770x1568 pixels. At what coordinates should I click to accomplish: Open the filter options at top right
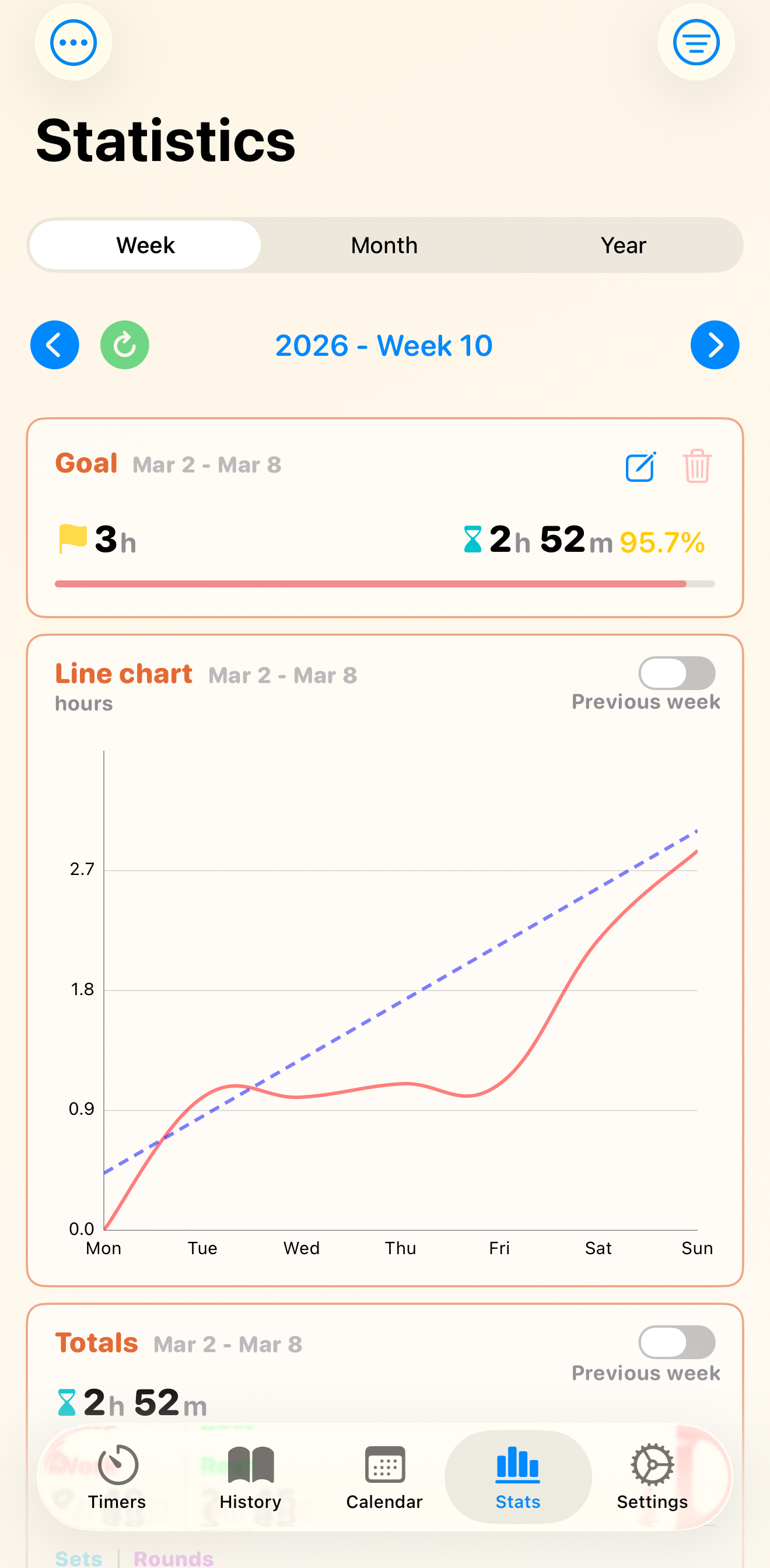(x=696, y=43)
